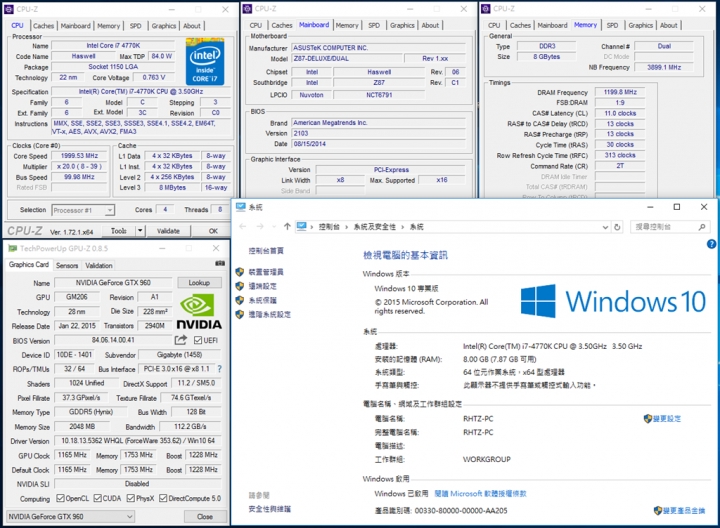Switch to Sensors tab in GPU-Z
Image resolution: width=720 pixels, height=528 pixels.
pos(67,265)
